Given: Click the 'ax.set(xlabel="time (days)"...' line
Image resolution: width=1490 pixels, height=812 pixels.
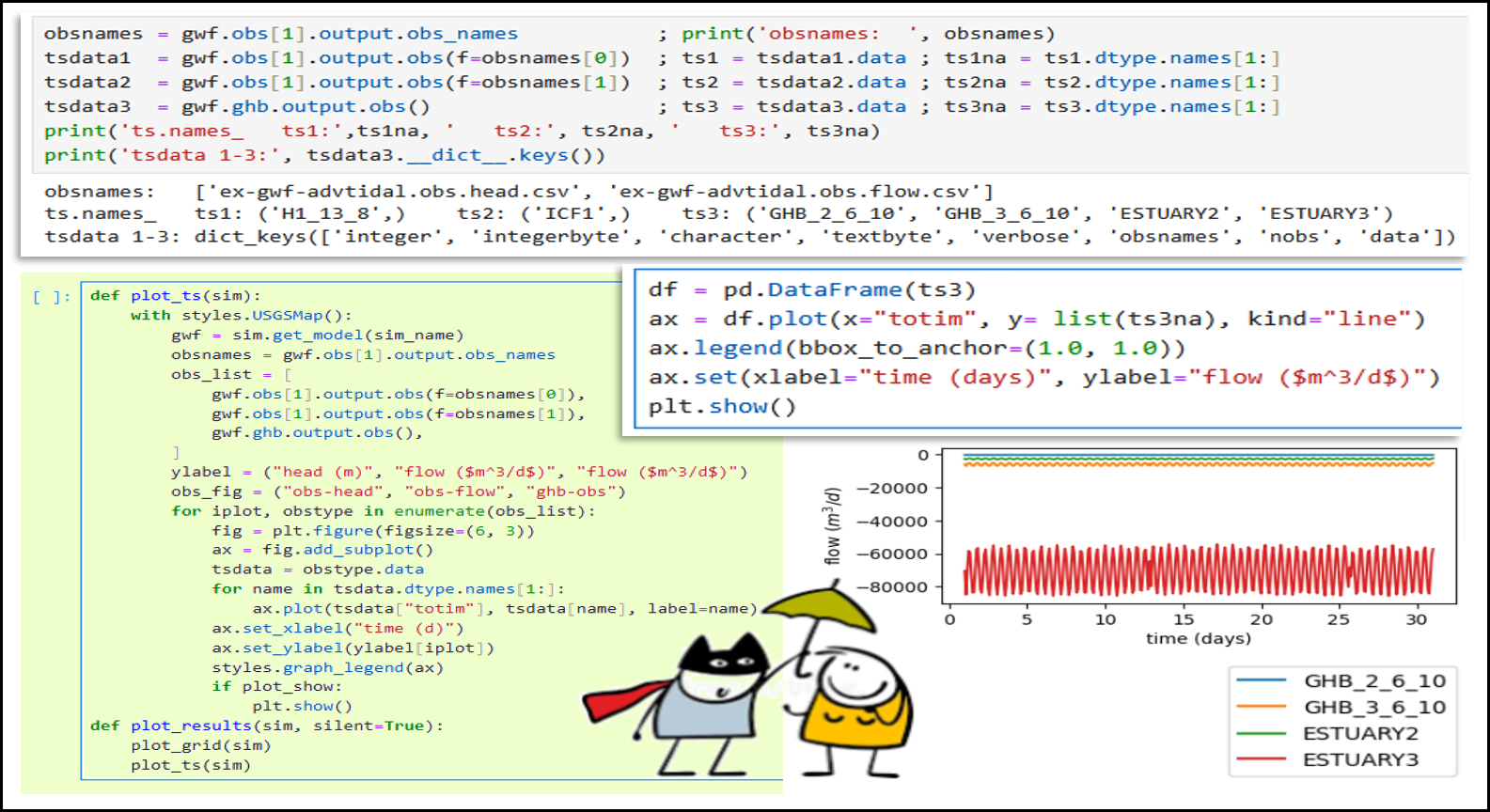Looking at the screenshot, I should click(1043, 378).
